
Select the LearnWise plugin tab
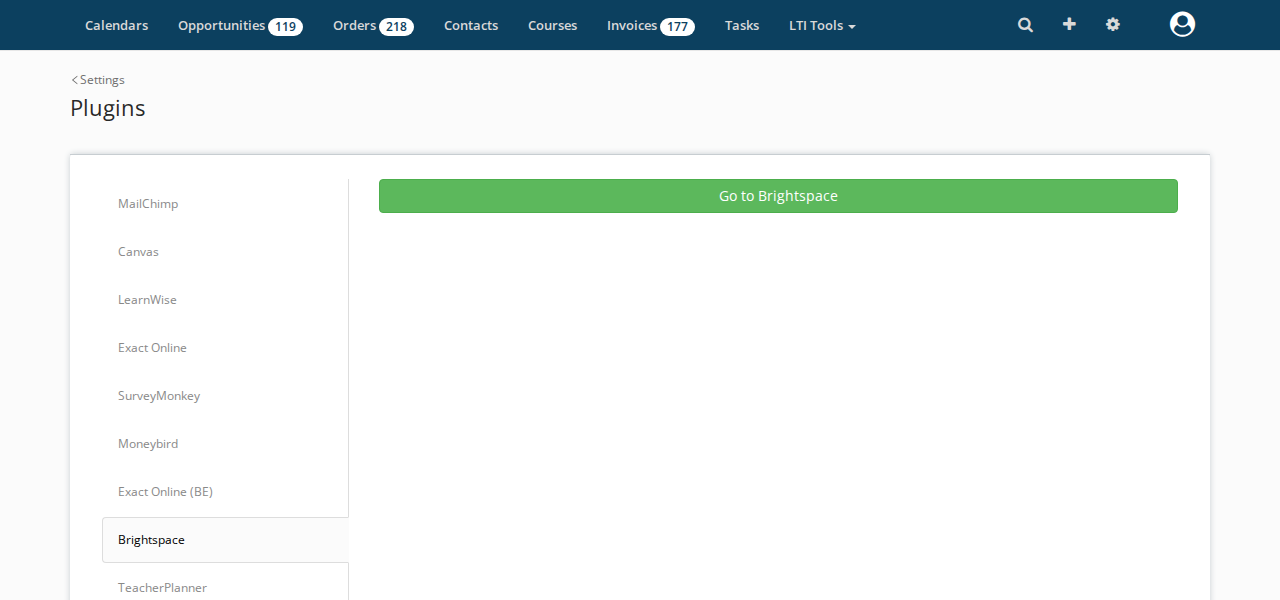(225, 300)
